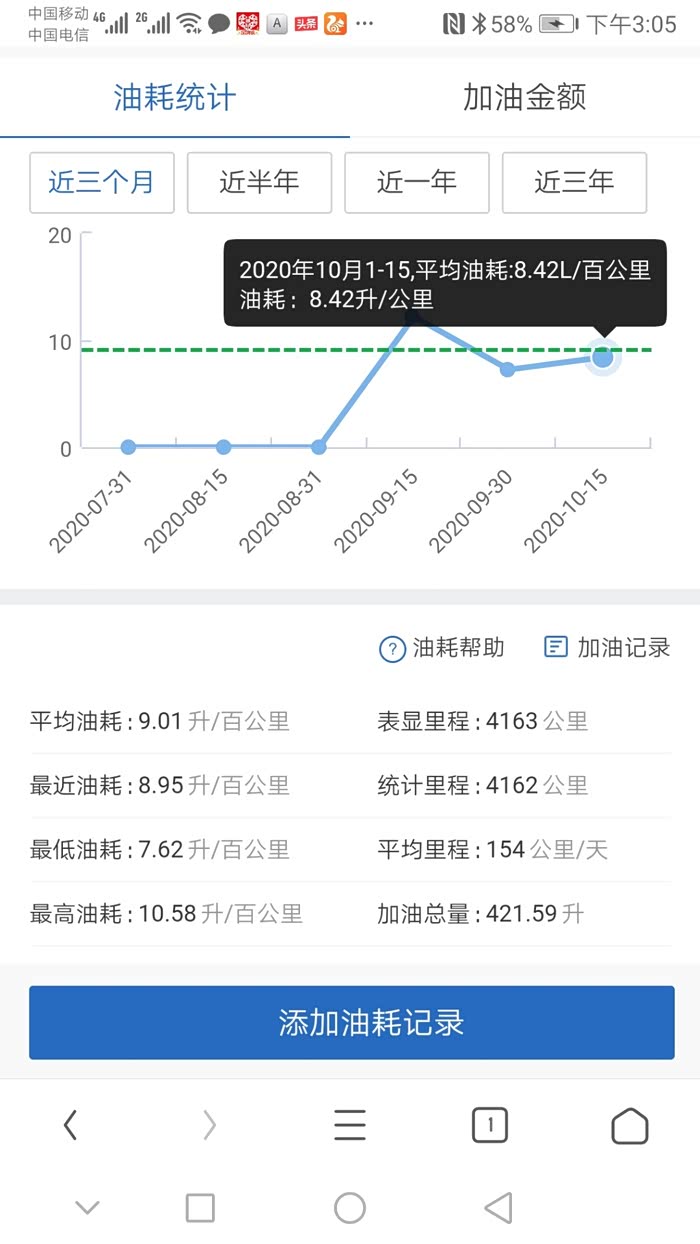Screen dimensions: 700x1244
Task: Open the browser hamburger menu
Action: (350, 1125)
